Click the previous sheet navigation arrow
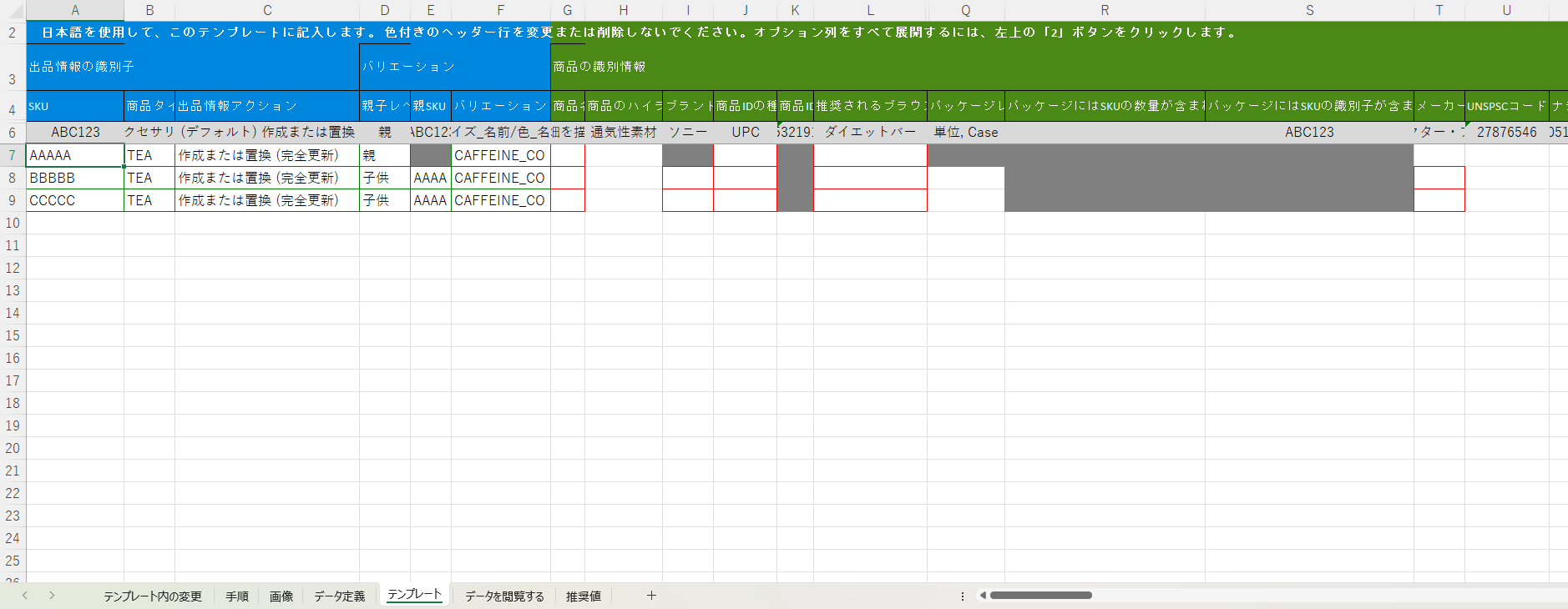Screen dimensions: 1568x609 click(x=25, y=596)
